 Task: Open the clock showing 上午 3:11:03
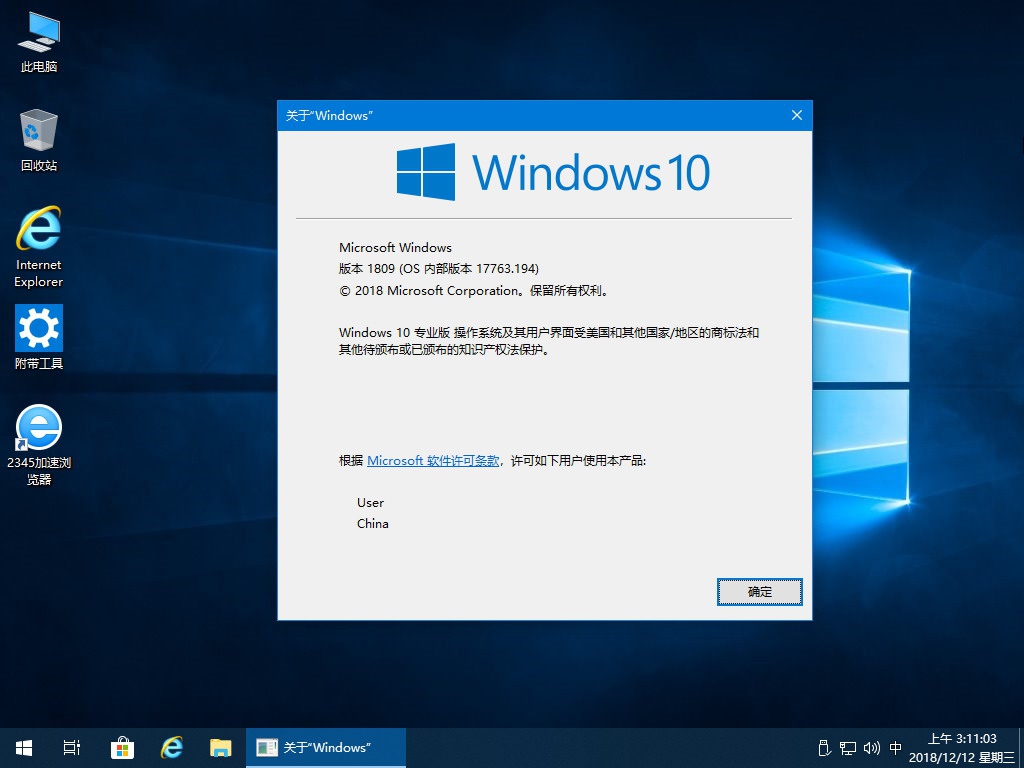coord(962,748)
